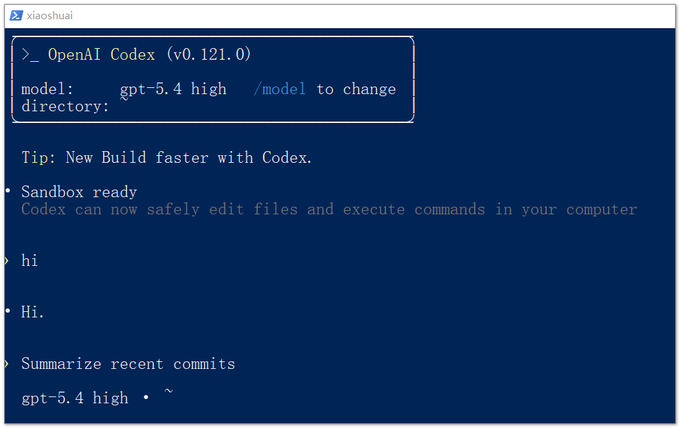The width and height of the screenshot is (680, 428).
Task: Click the PowerShell icon in title bar
Action: [x=16, y=16]
